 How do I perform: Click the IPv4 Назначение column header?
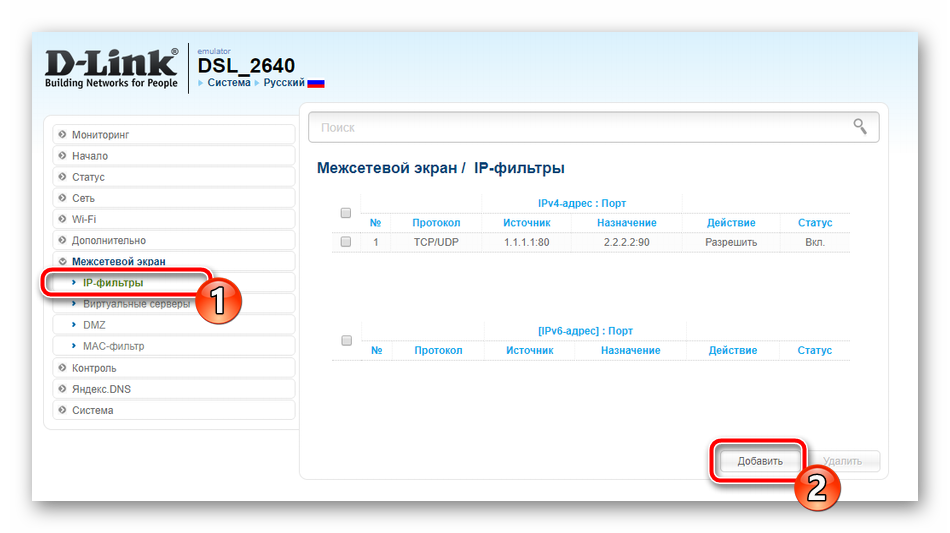click(x=626, y=223)
